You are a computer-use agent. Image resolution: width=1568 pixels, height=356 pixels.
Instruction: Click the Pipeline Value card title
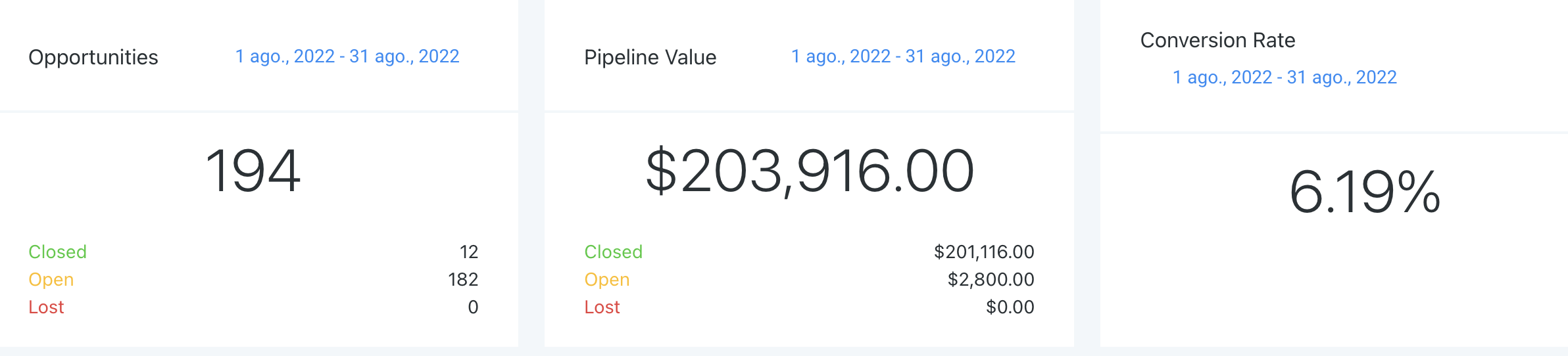point(650,57)
